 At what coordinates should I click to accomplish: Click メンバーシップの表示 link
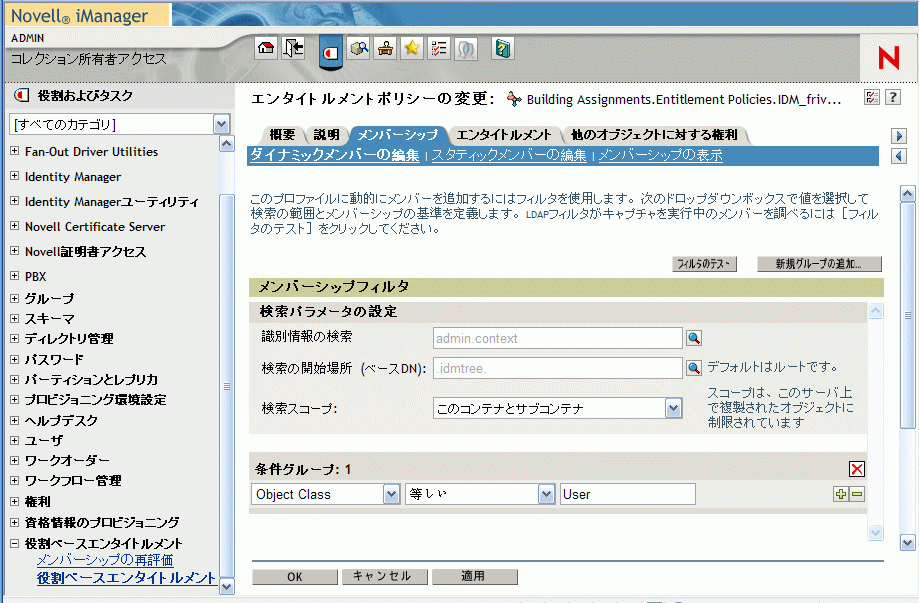click(x=660, y=155)
